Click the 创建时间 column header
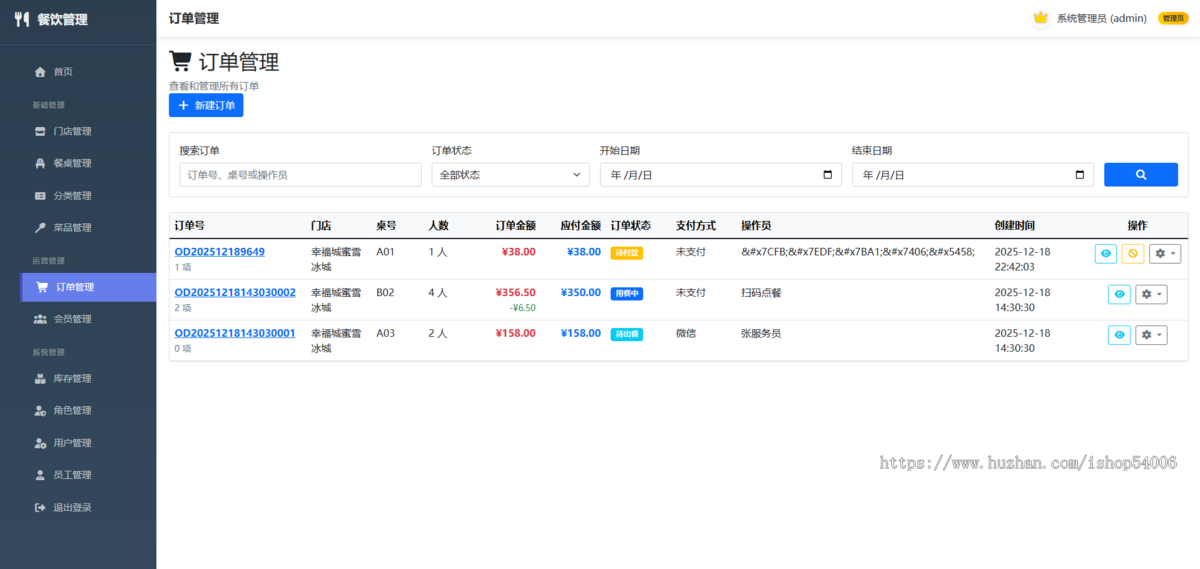 pyautogui.click(x=1015, y=225)
